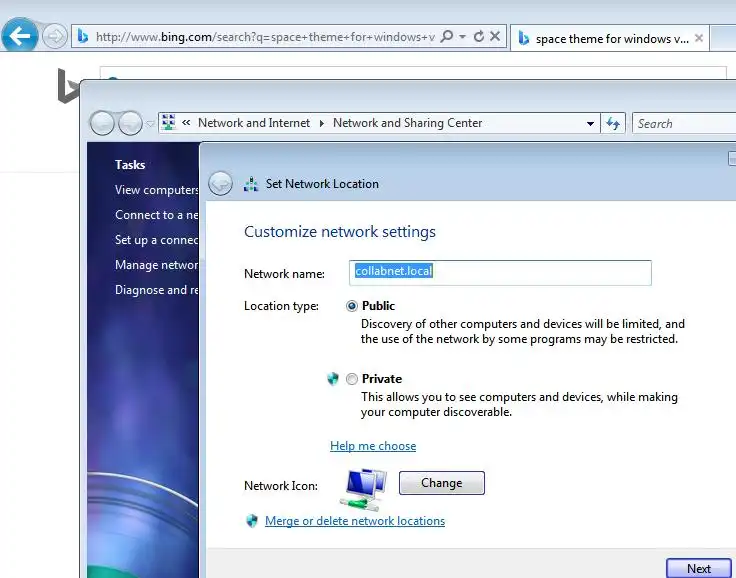Click the browser forward arrow button
The width and height of the screenshot is (736, 578).
55,36
